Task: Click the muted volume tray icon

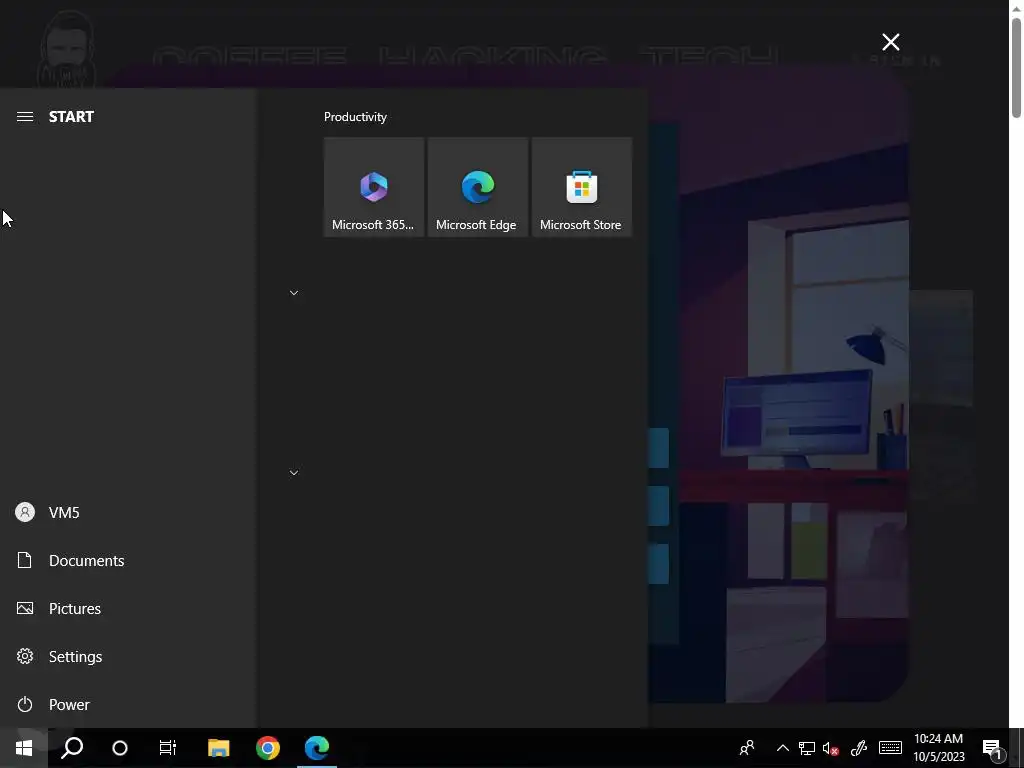Action: [x=831, y=748]
